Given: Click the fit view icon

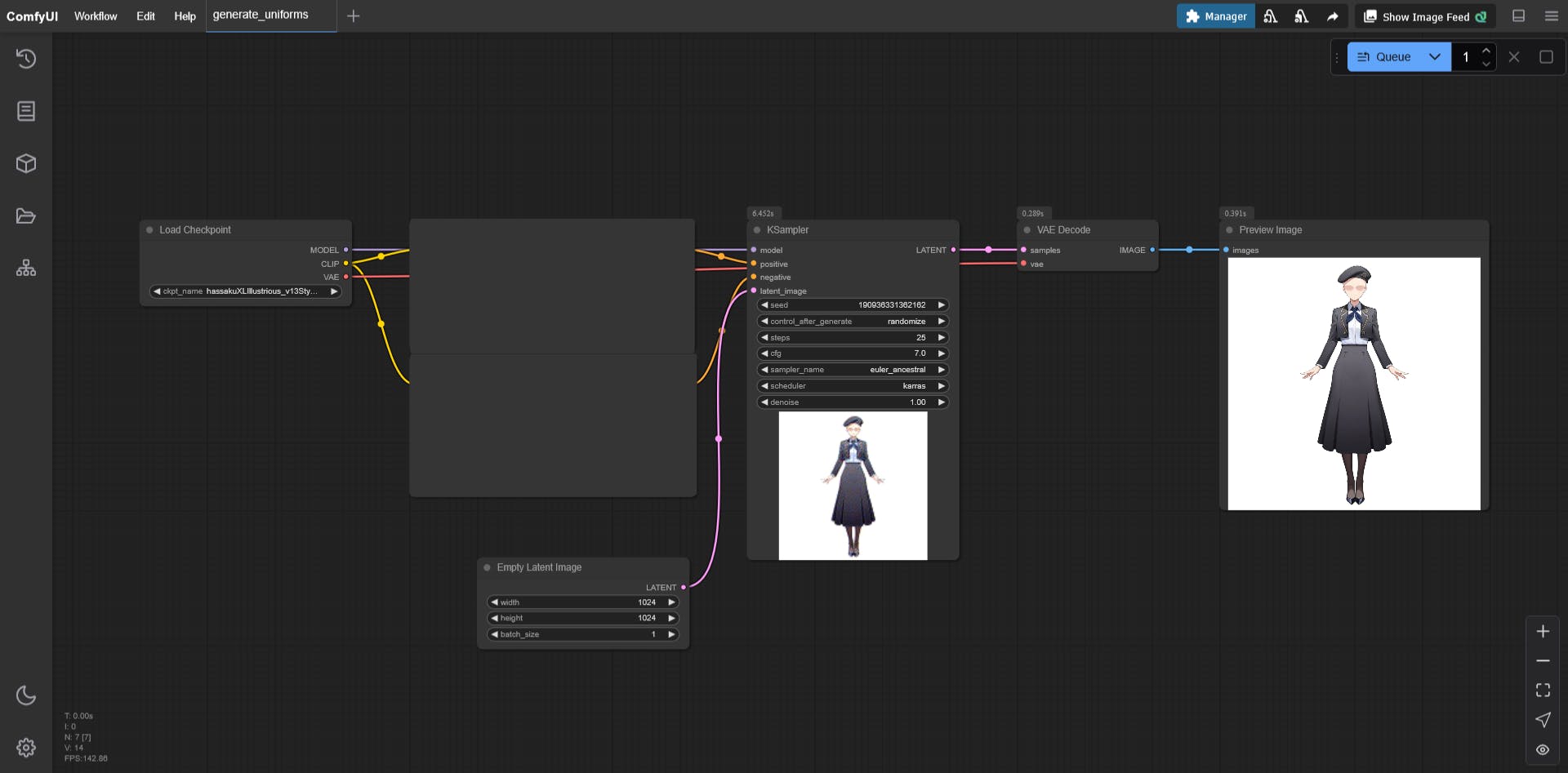Looking at the screenshot, I should (1543, 691).
